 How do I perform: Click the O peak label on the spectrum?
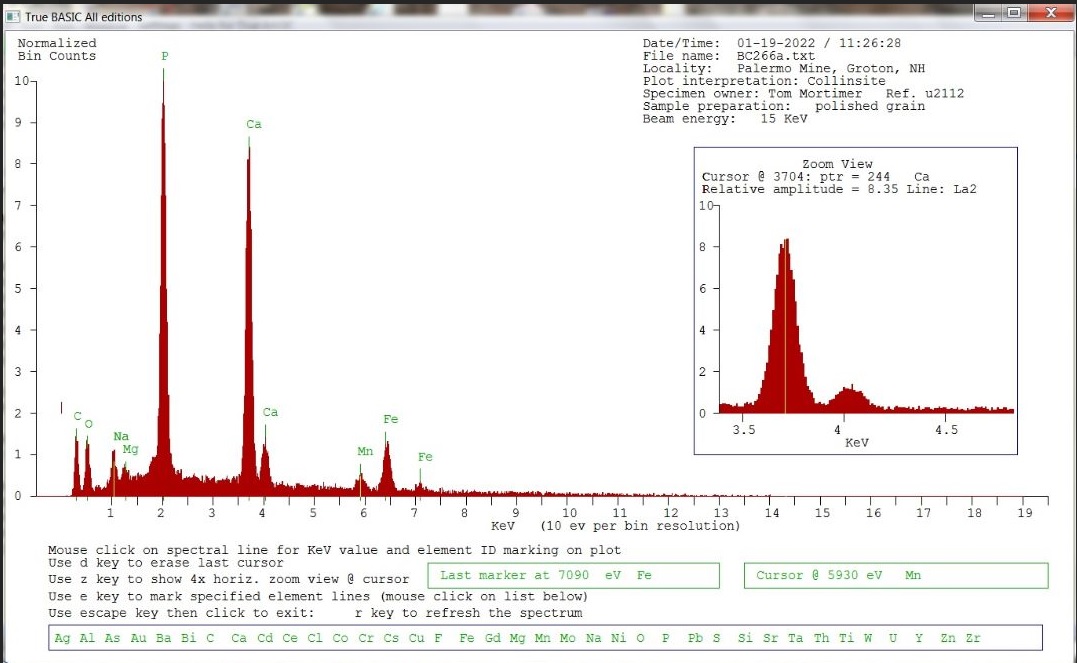pyautogui.click(x=89, y=425)
